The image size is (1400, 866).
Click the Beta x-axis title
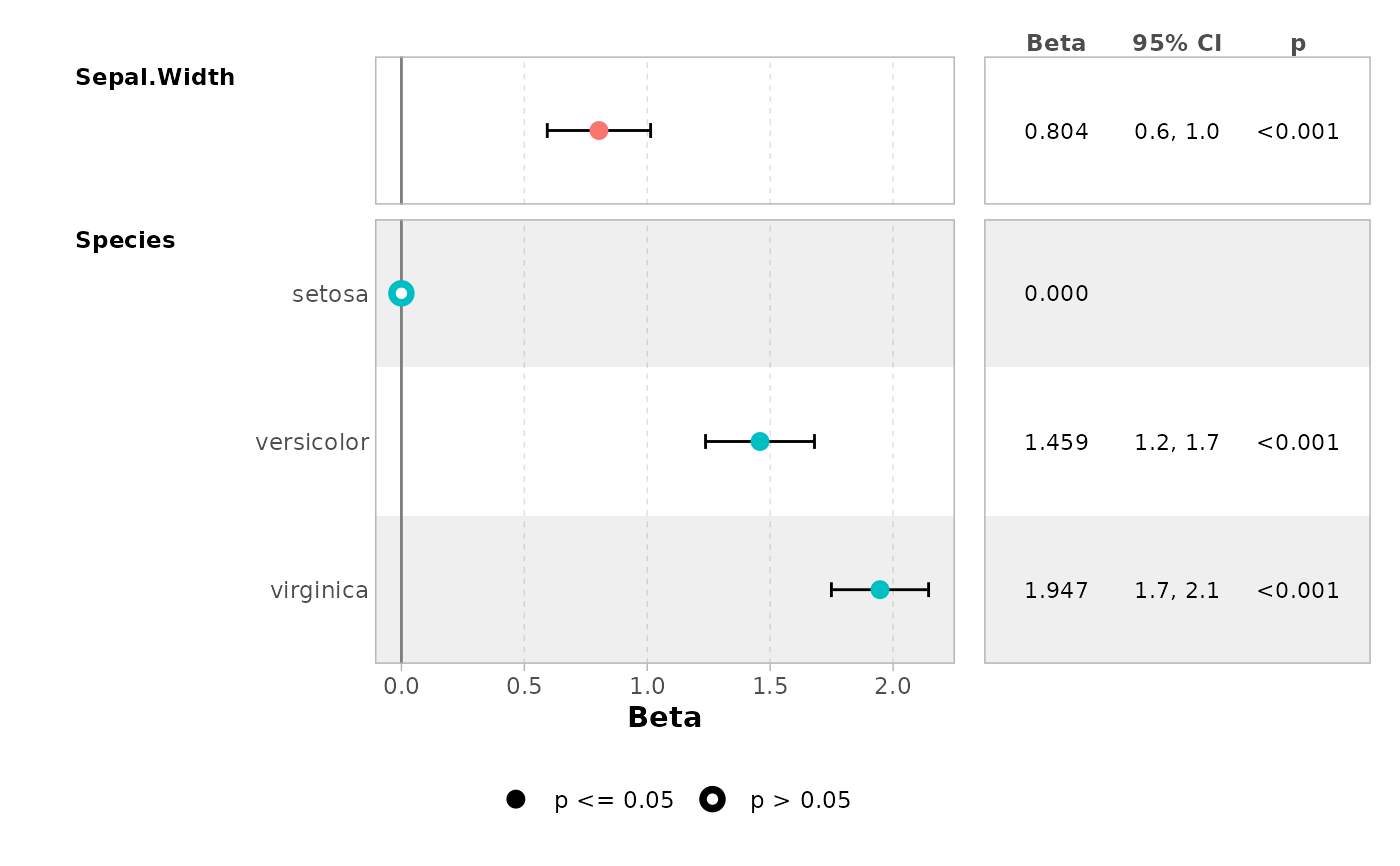(x=664, y=718)
